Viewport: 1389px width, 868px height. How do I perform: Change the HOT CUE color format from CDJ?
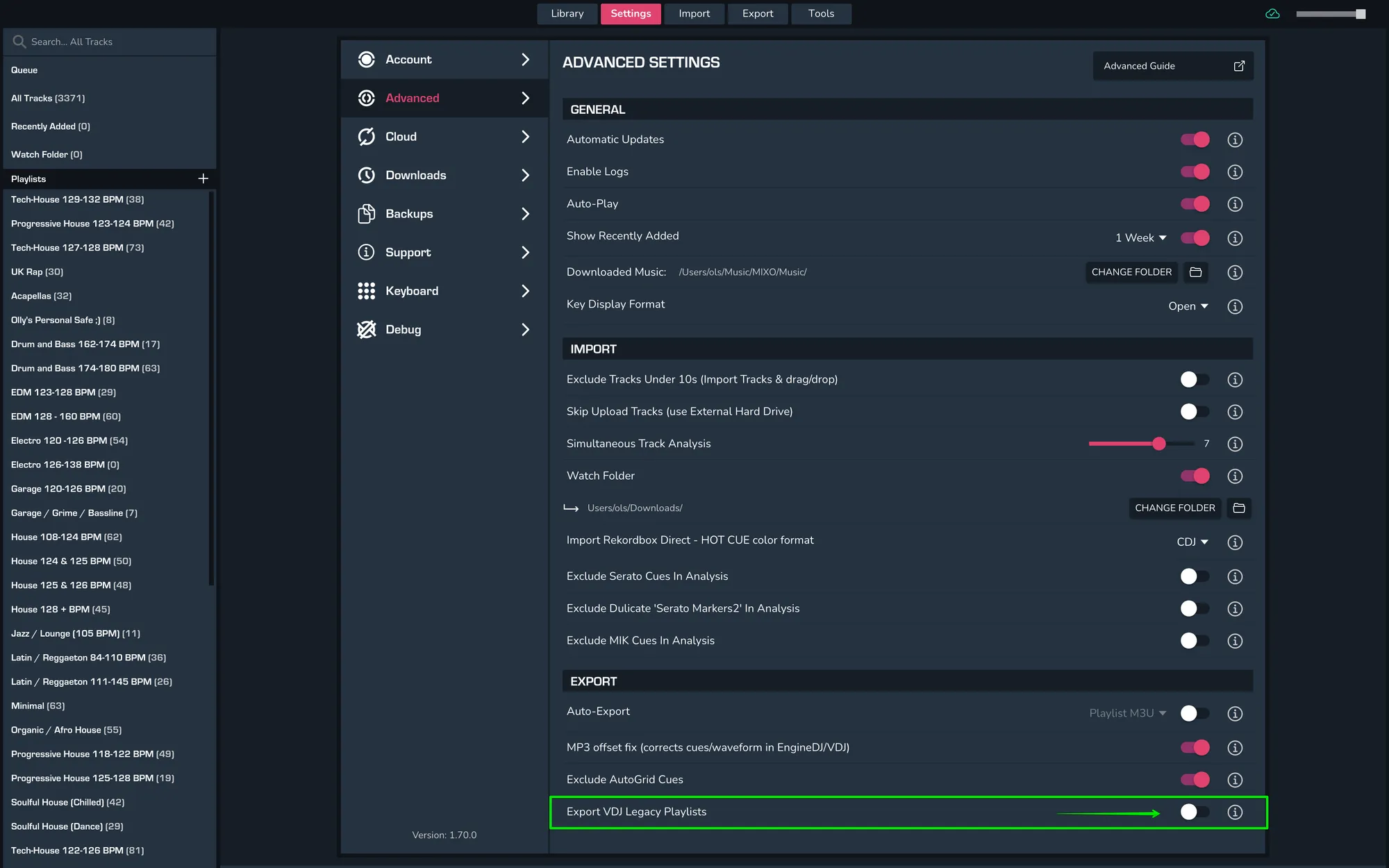coord(1192,542)
